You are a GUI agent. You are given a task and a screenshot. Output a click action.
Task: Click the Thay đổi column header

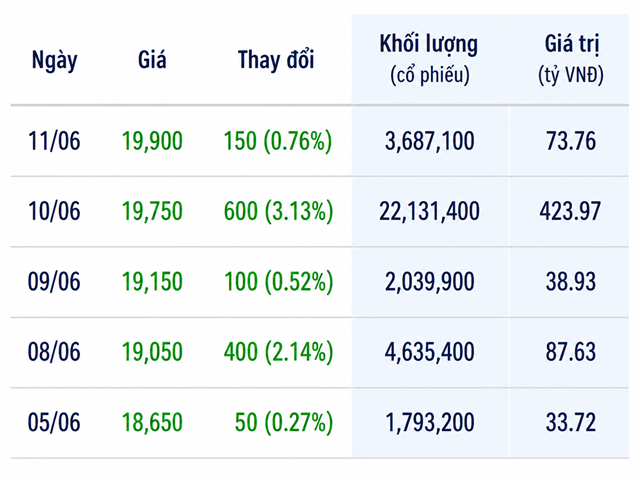276,60
